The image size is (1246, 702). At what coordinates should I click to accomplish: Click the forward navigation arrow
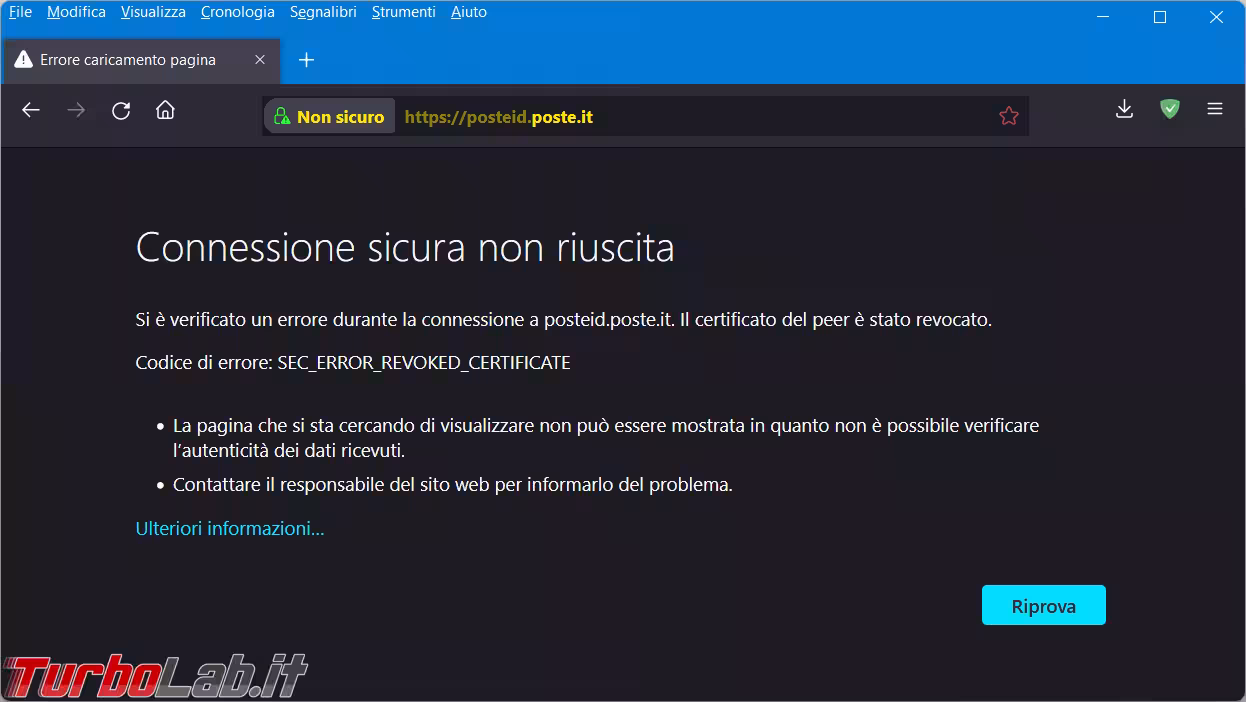76,111
